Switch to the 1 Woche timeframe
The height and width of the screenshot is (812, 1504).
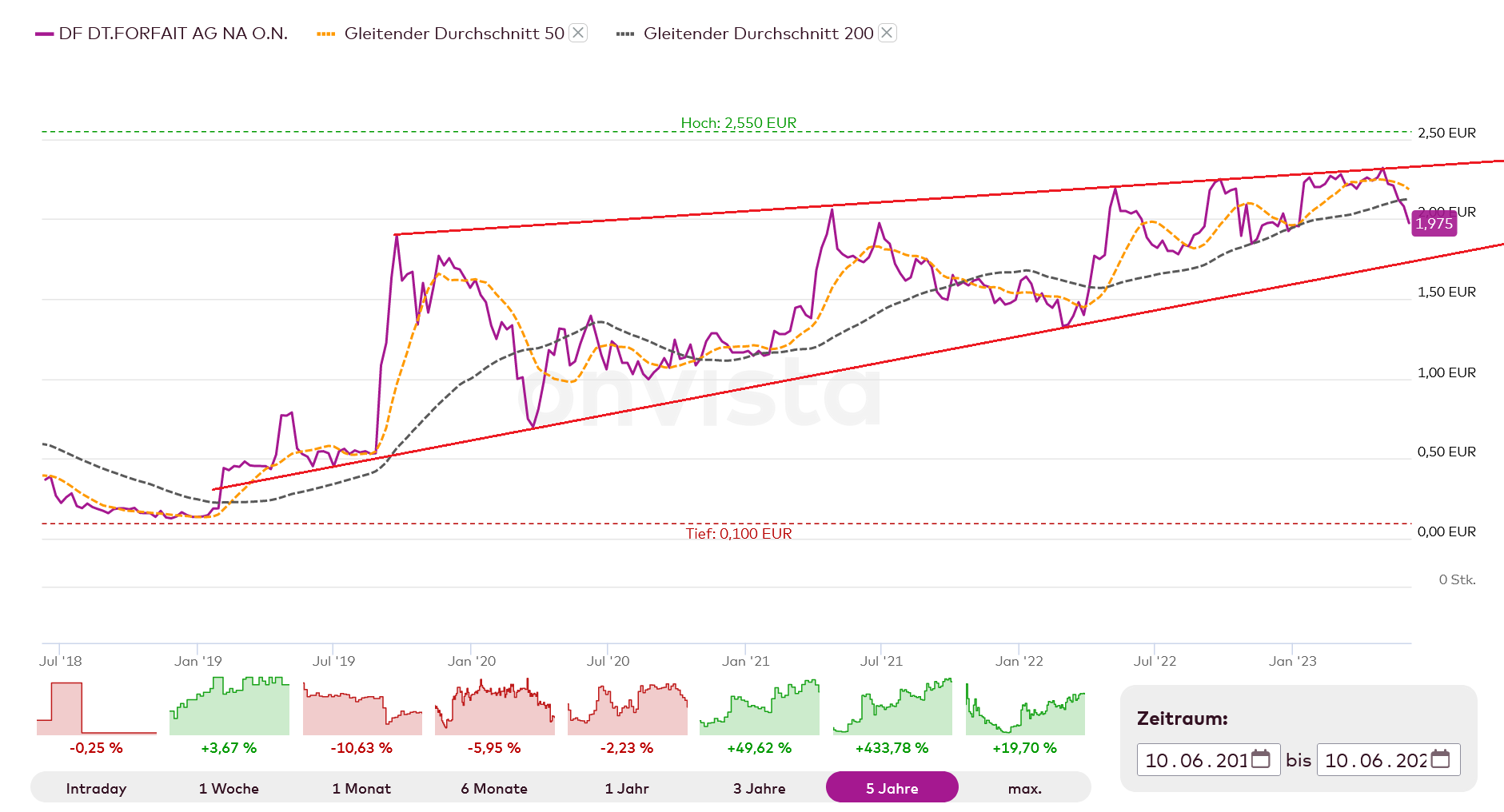coord(229,788)
